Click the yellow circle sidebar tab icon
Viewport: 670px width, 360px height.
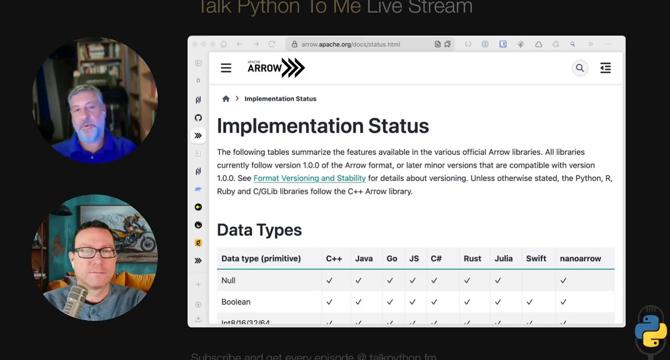coord(198,207)
